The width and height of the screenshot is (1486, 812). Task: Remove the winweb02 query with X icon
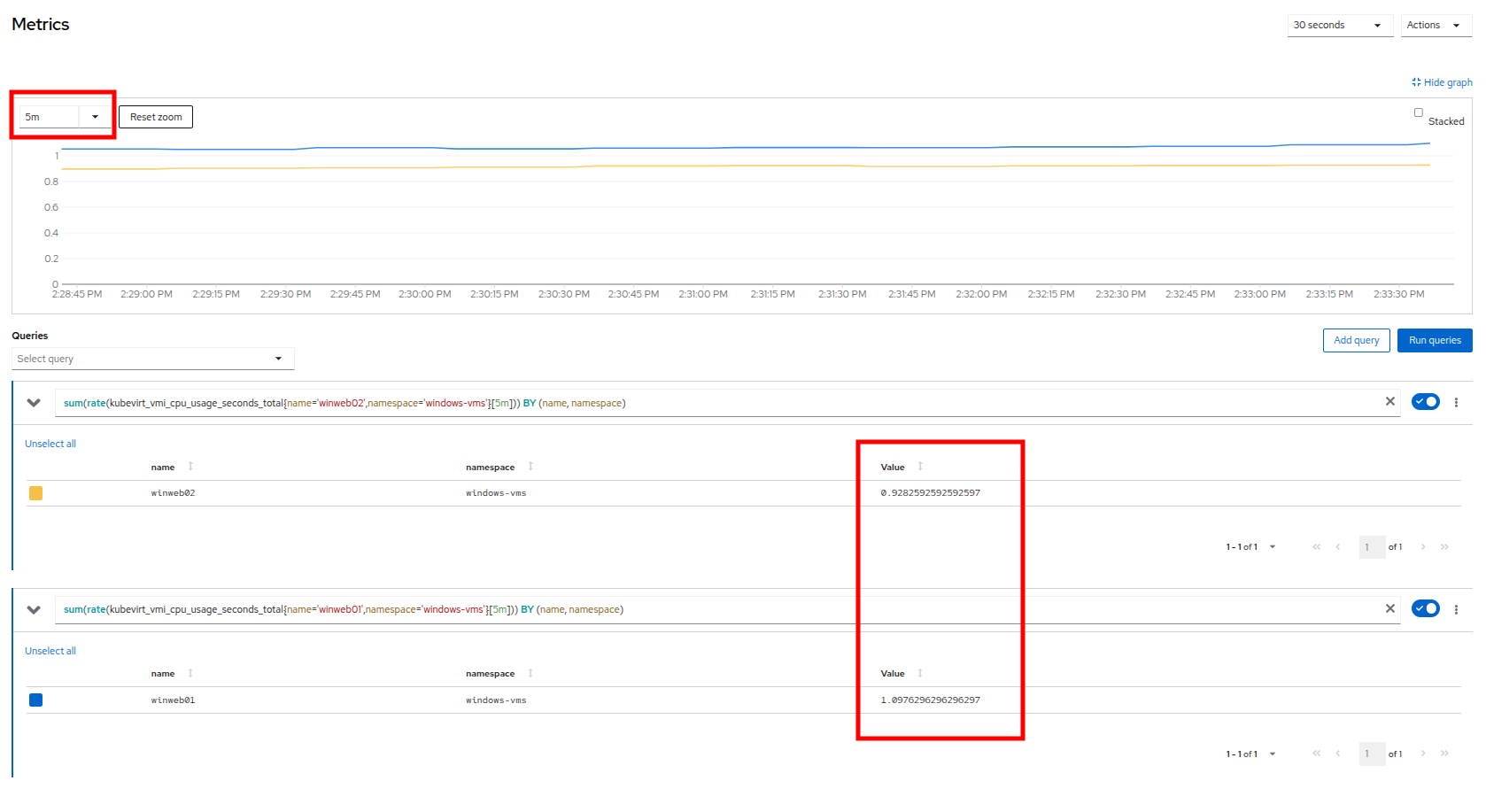(x=1389, y=402)
